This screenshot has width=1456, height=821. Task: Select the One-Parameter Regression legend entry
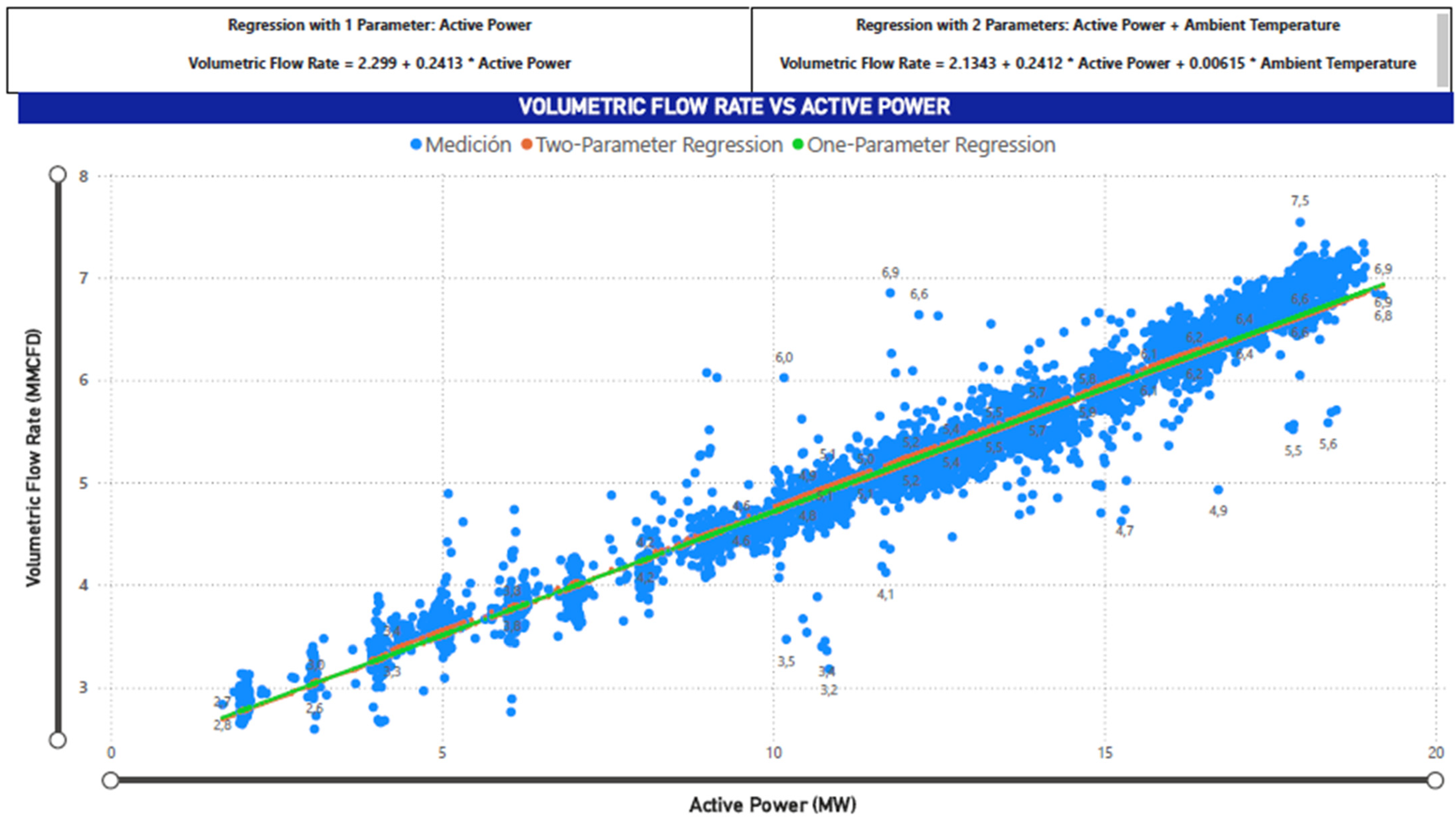(x=924, y=145)
